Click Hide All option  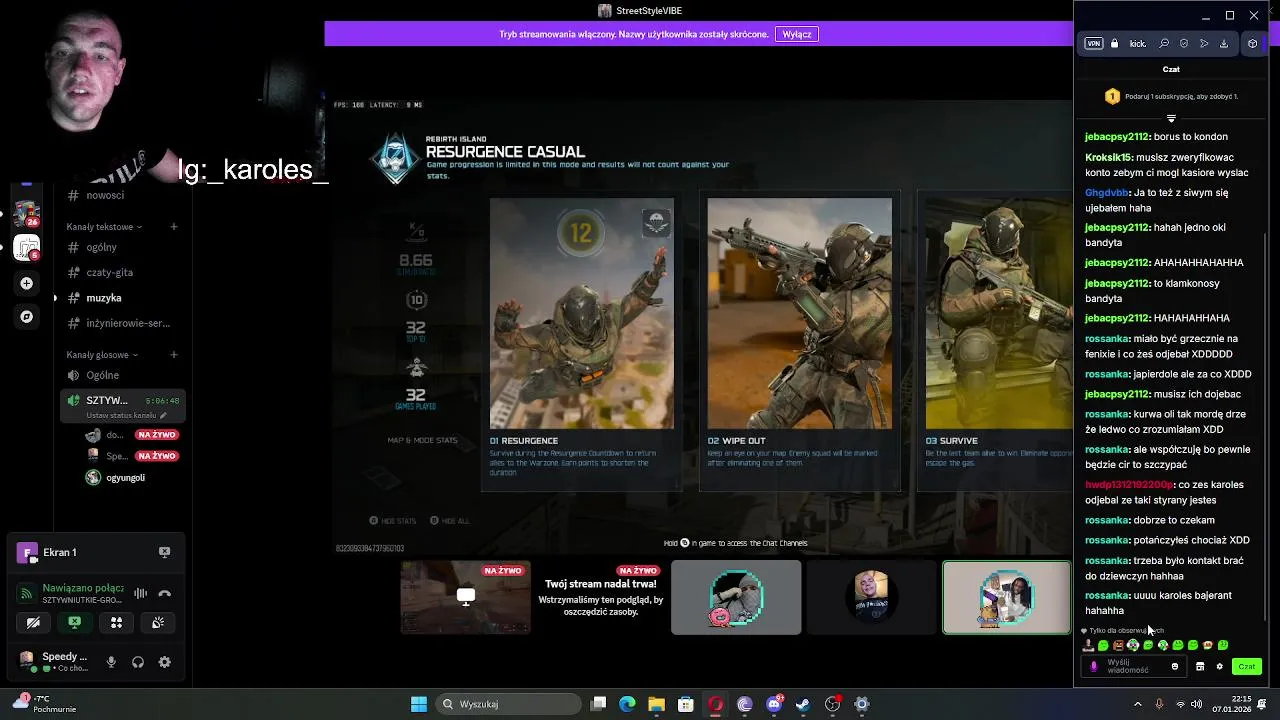[x=449, y=521]
